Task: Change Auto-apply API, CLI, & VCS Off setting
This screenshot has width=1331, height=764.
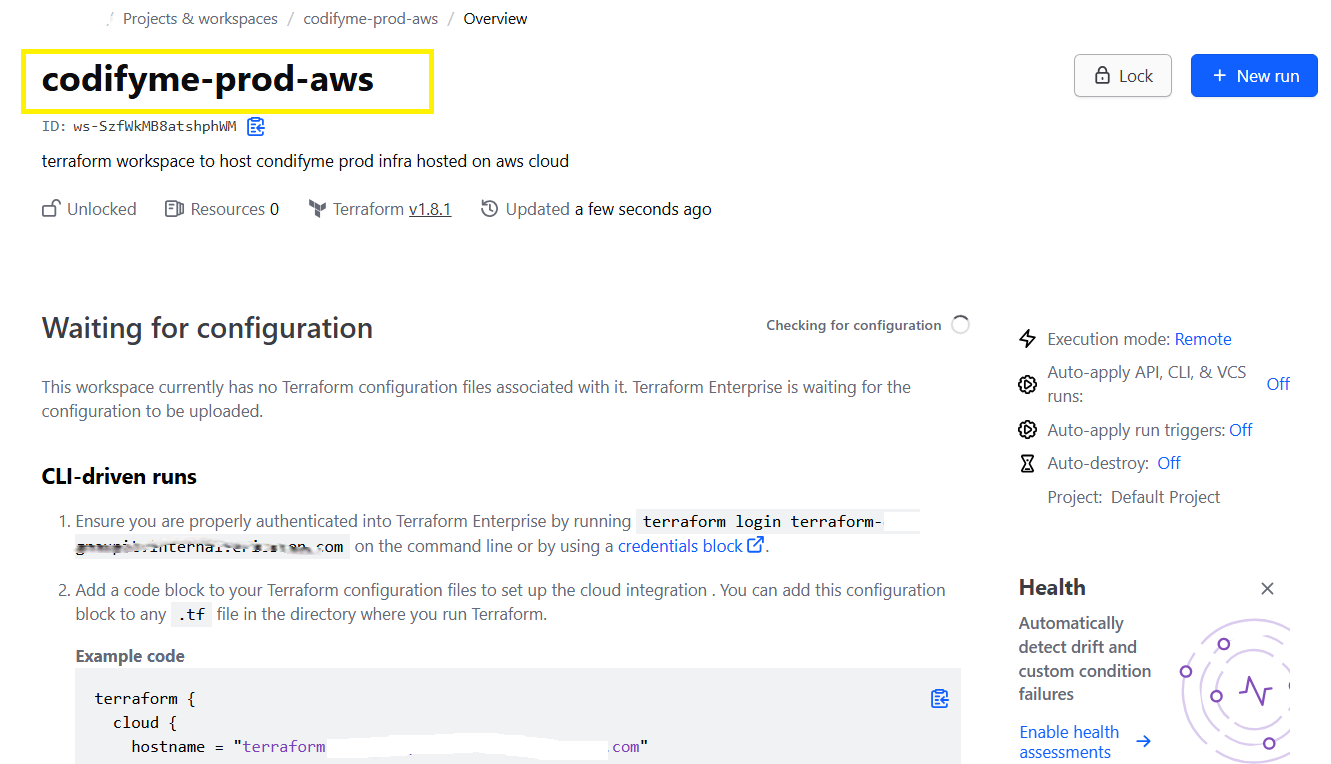Action: click(1278, 384)
